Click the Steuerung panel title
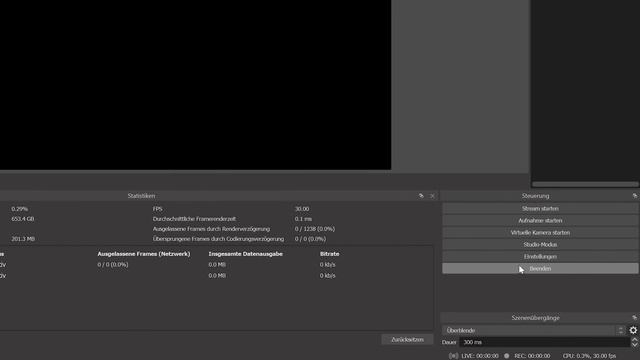This screenshot has width=640, height=360. tap(536, 196)
